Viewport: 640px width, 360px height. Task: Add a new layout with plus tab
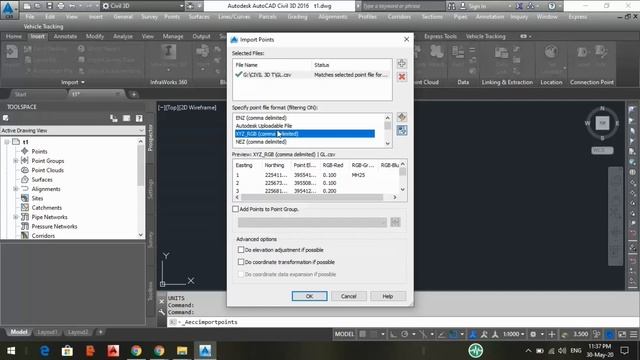pyautogui.click(x=100, y=332)
